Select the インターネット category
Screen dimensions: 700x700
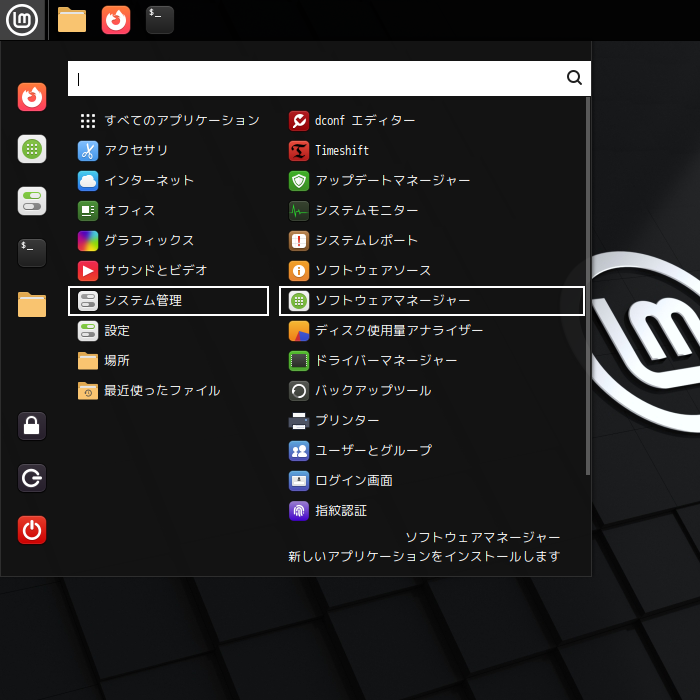168,180
